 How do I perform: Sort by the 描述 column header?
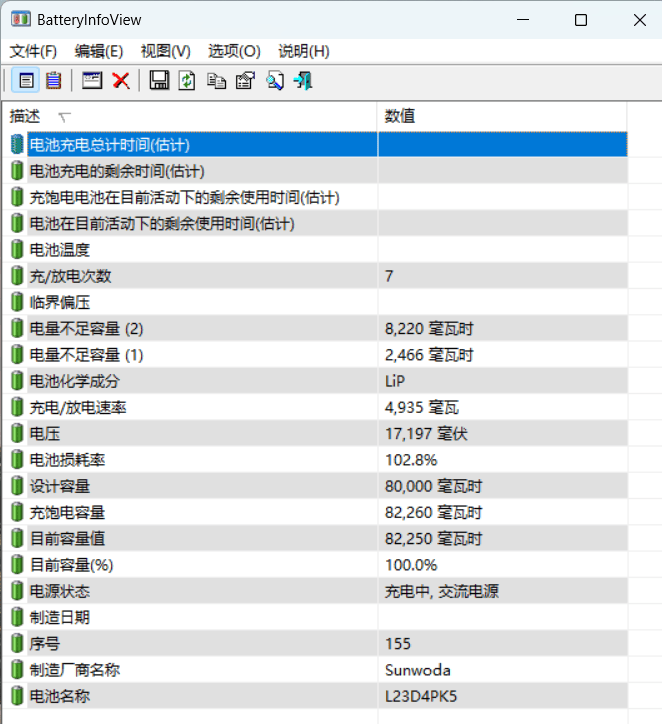(x=190, y=117)
